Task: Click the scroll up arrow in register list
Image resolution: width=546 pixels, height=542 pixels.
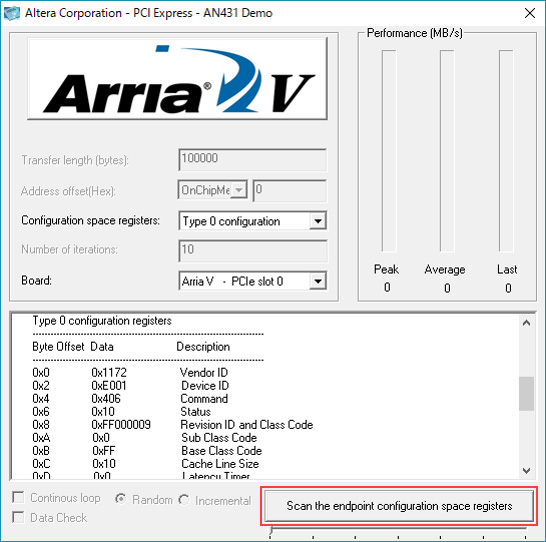Action: [526, 323]
